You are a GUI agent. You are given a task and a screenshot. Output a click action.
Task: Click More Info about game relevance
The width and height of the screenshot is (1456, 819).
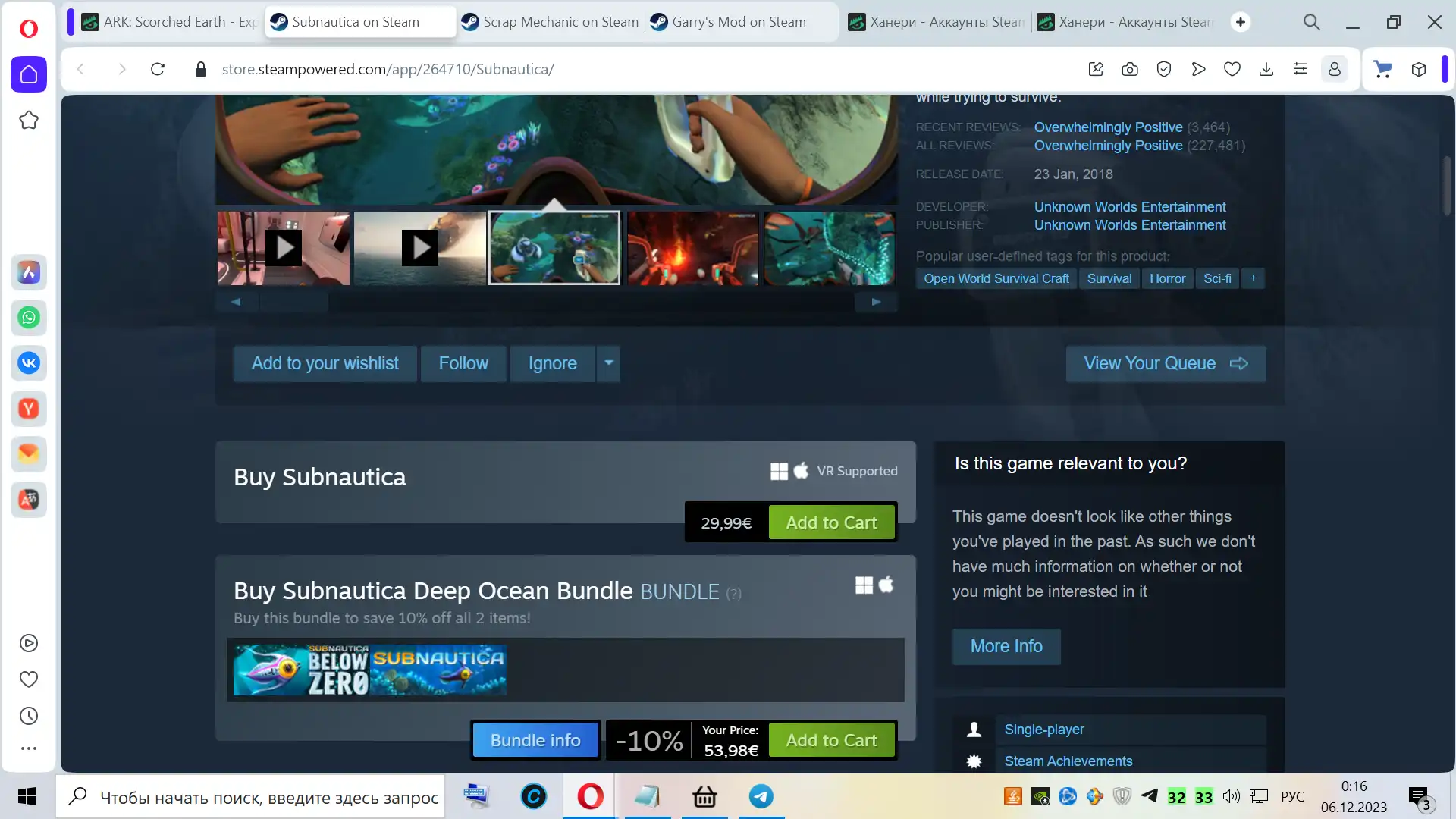point(1006,646)
